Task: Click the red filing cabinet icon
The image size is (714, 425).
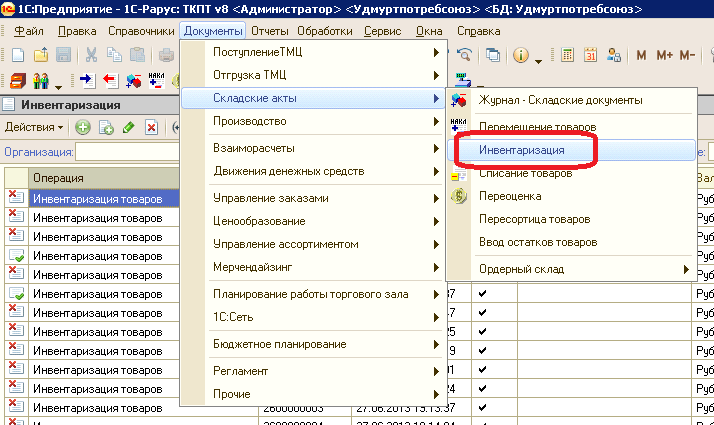Action: coord(18,81)
